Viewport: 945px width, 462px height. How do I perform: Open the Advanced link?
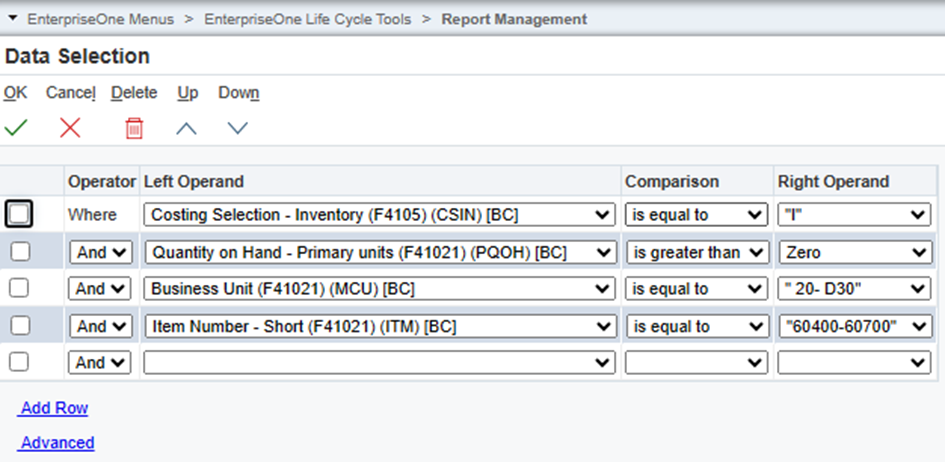pos(57,443)
